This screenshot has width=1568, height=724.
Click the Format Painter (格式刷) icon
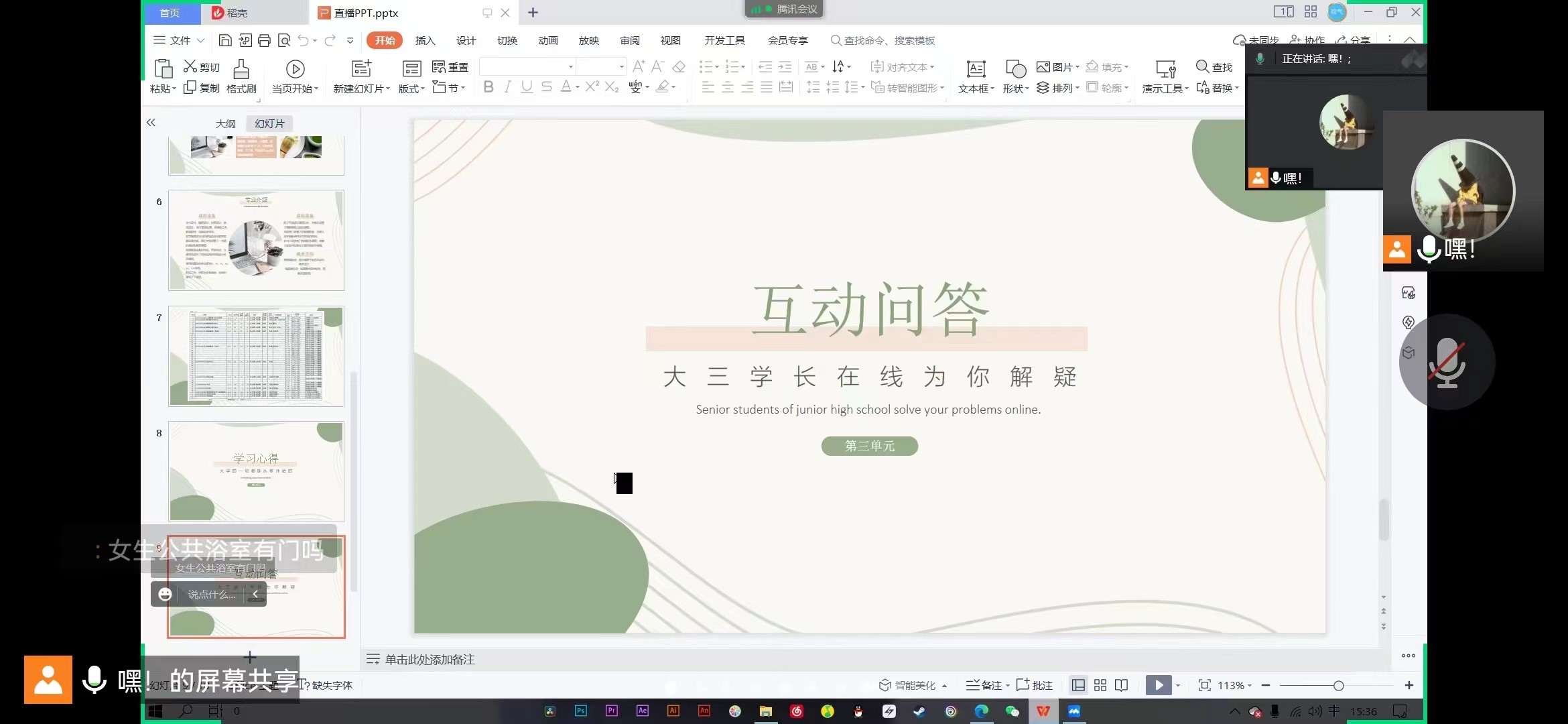coord(241,69)
